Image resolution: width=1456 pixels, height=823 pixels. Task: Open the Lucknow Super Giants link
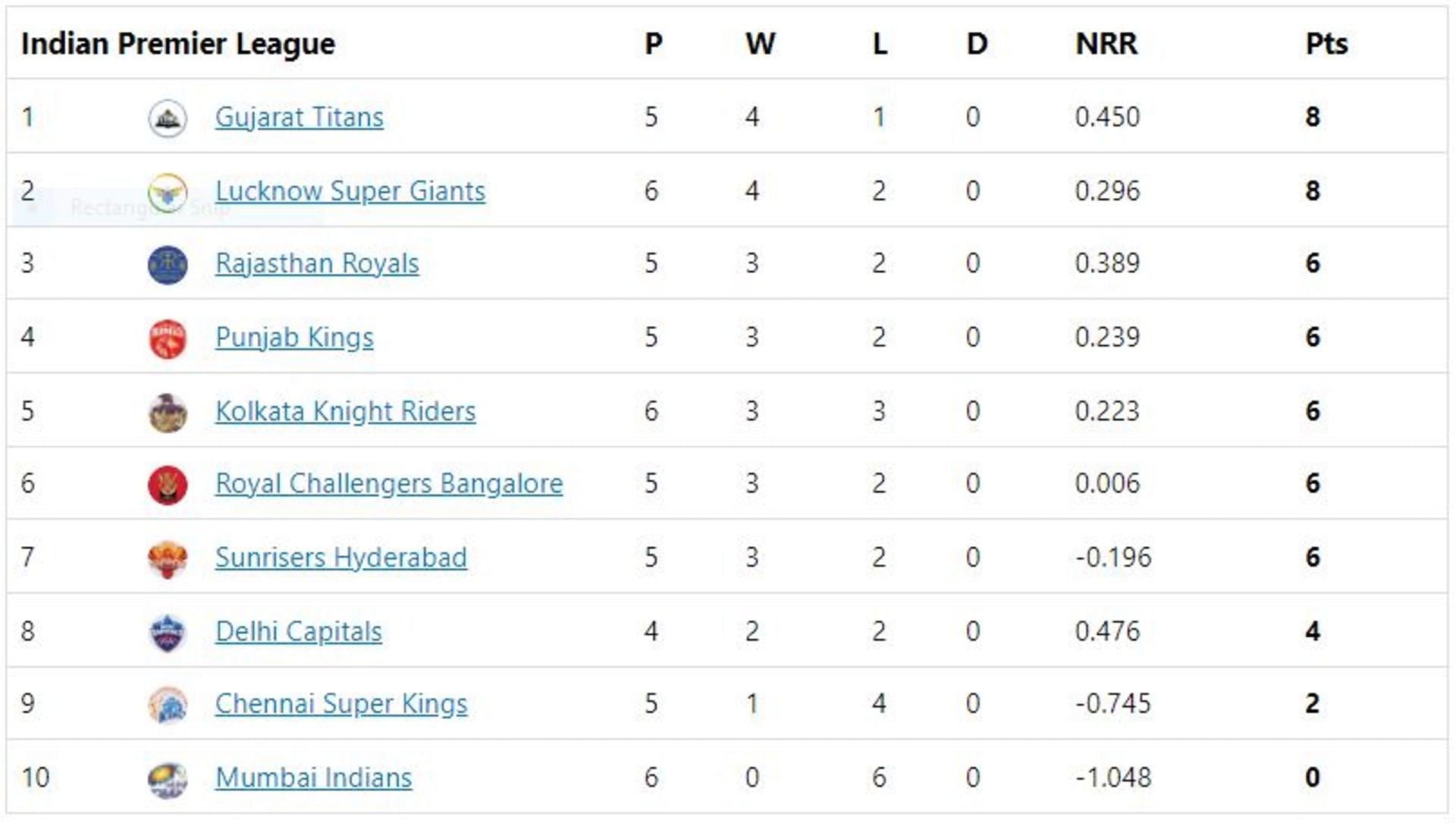[x=350, y=191]
